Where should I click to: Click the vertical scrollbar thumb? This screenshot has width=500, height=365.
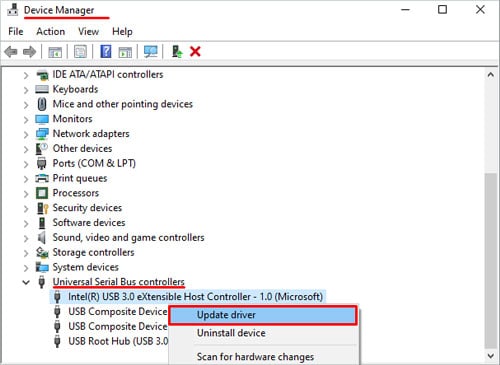pos(490,260)
